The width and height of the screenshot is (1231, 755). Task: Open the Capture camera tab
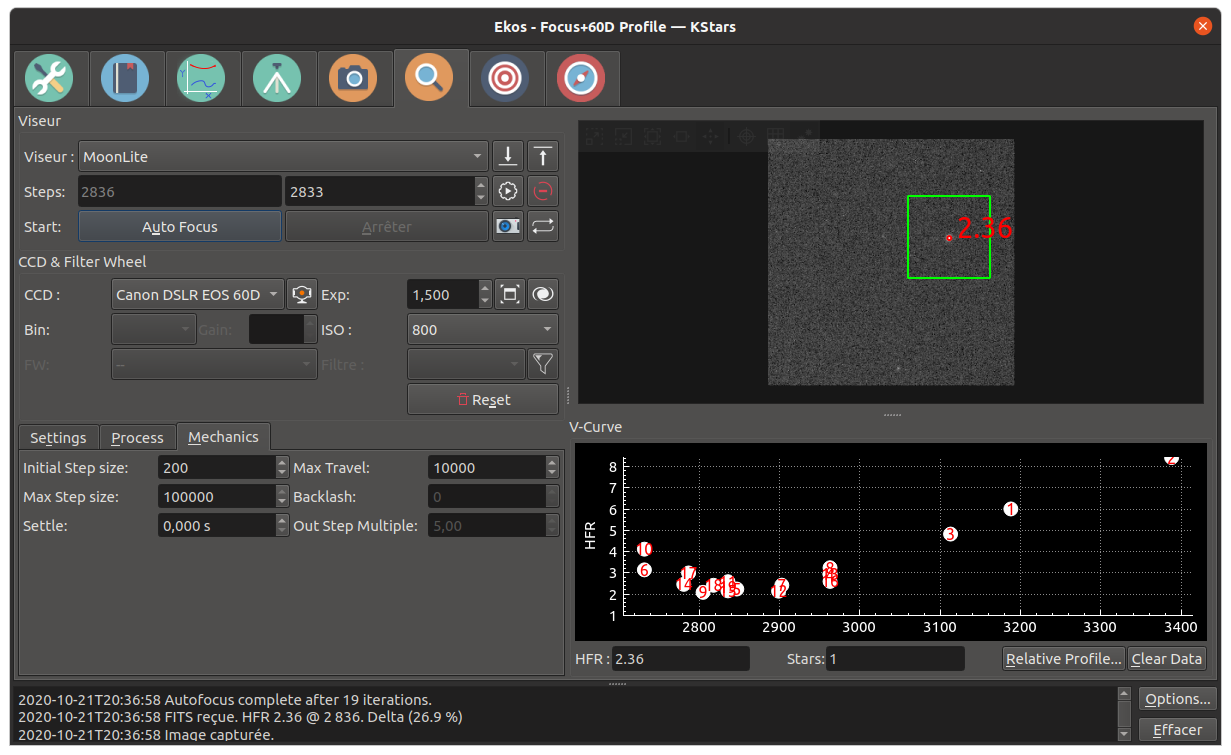tap(353, 78)
